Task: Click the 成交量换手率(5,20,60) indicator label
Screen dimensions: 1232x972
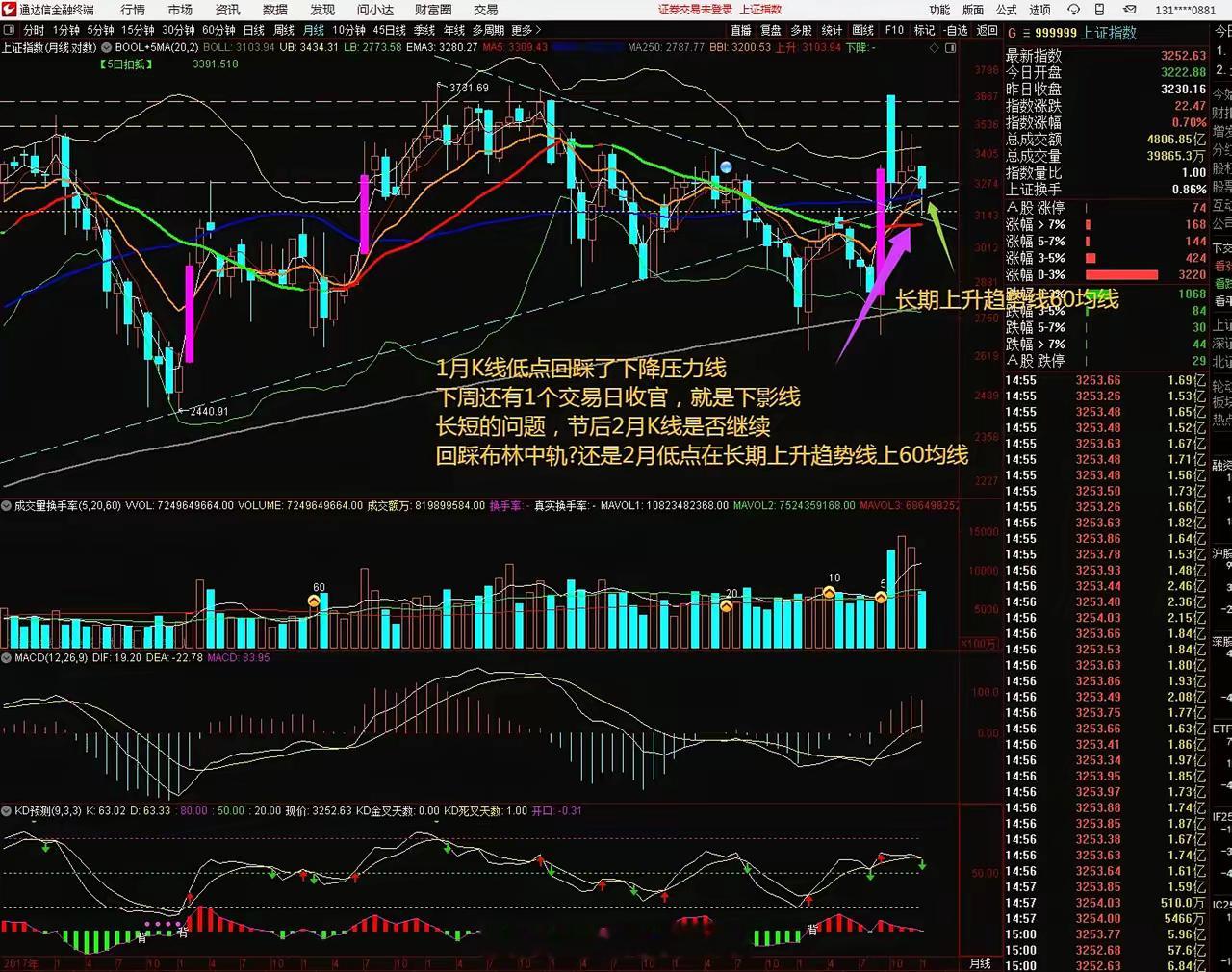Action: pyautogui.click(x=67, y=505)
